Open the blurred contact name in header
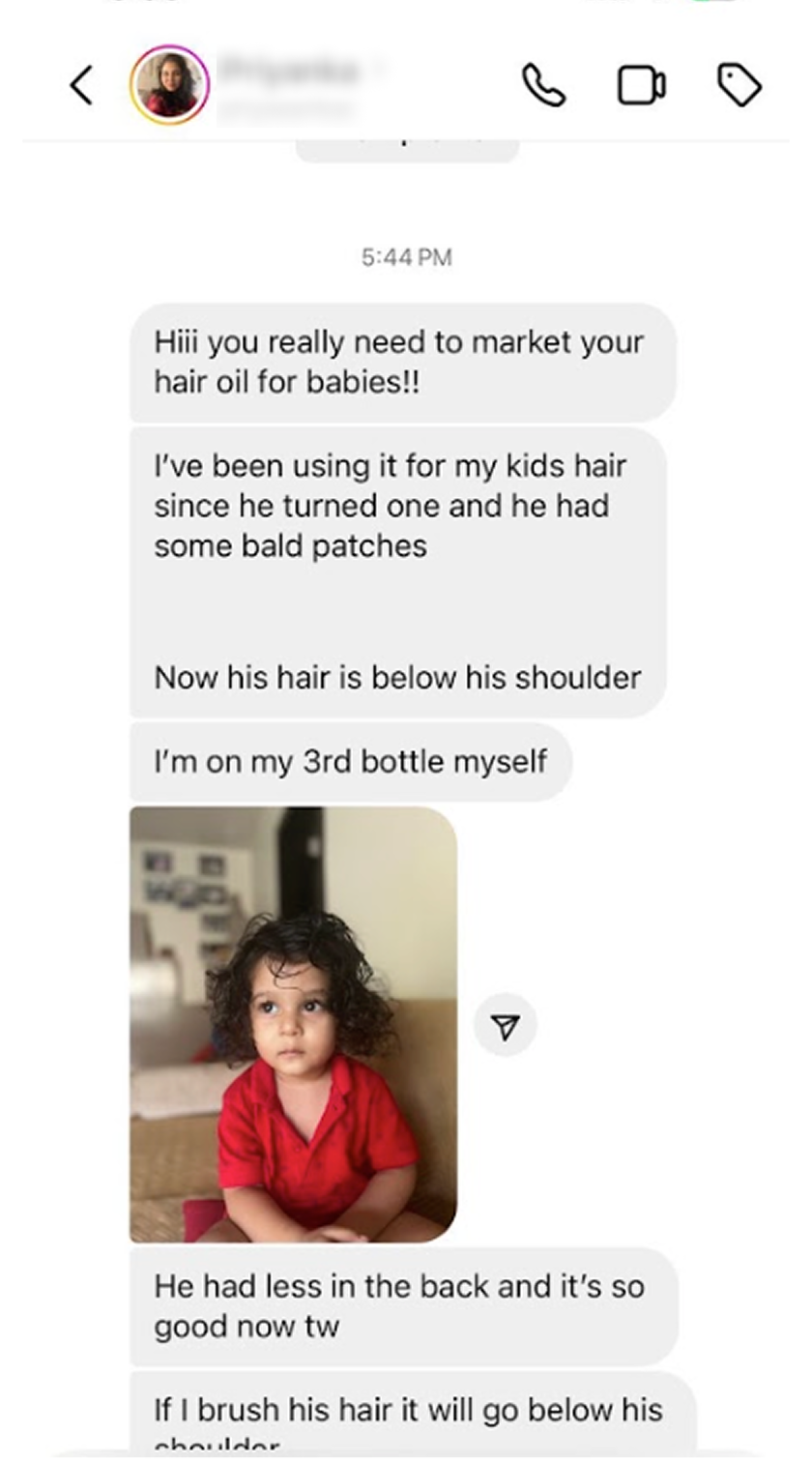This screenshot has height=1462, width=812. 290,85
